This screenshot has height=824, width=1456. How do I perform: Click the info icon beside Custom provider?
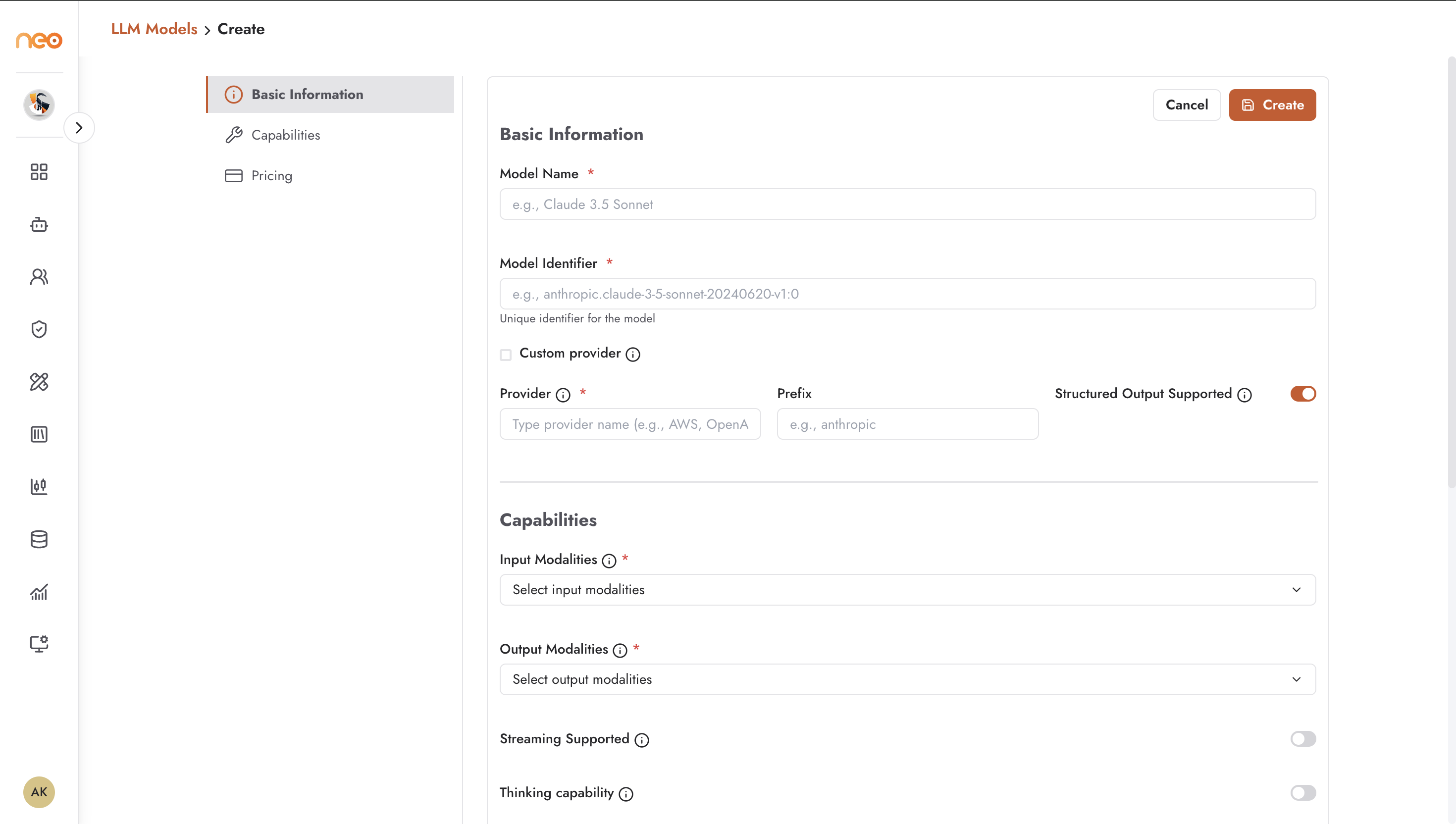pos(632,354)
